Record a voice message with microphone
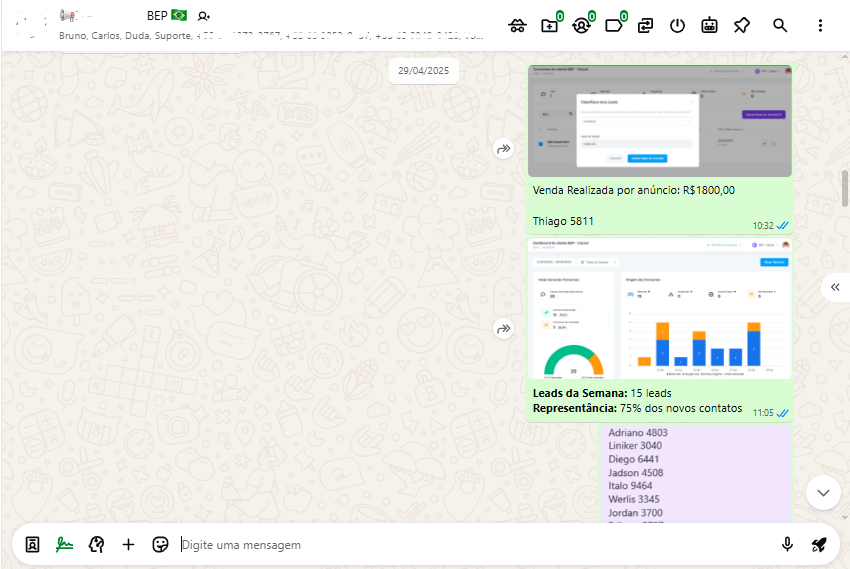The width and height of the screenshot is (850, 569). pos(787,544)
